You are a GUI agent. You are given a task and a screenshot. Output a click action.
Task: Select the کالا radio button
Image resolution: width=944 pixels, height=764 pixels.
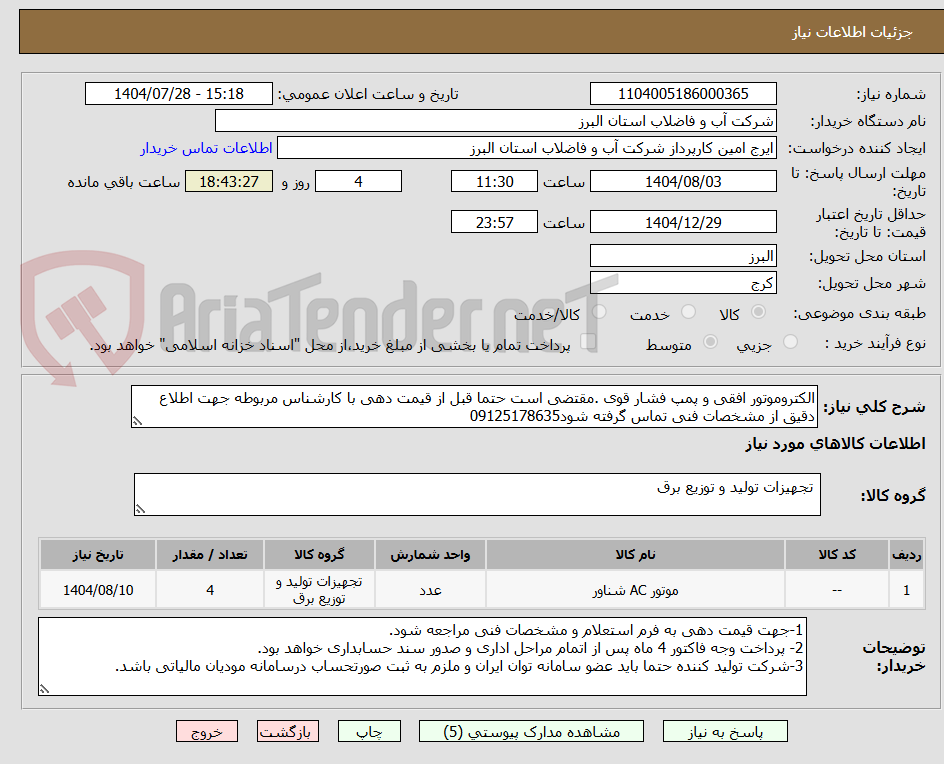tap(760, 311)
